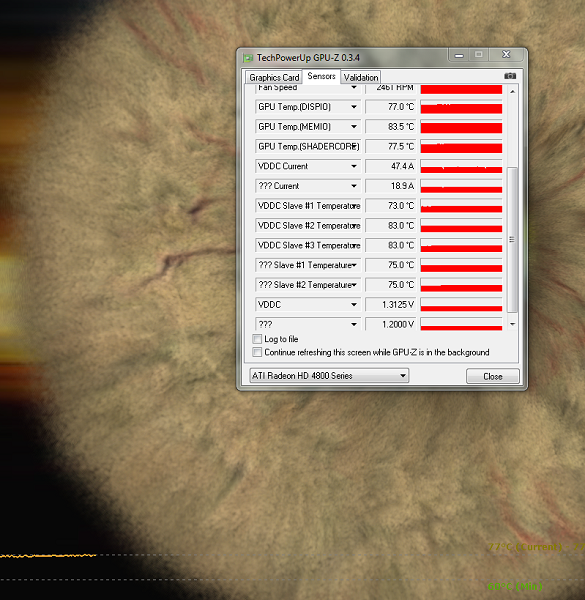585x600 pixels.
Task: Click the VDDC Slave #1 Temperature label
Action: pyautogui.click(x=309, y=206)
